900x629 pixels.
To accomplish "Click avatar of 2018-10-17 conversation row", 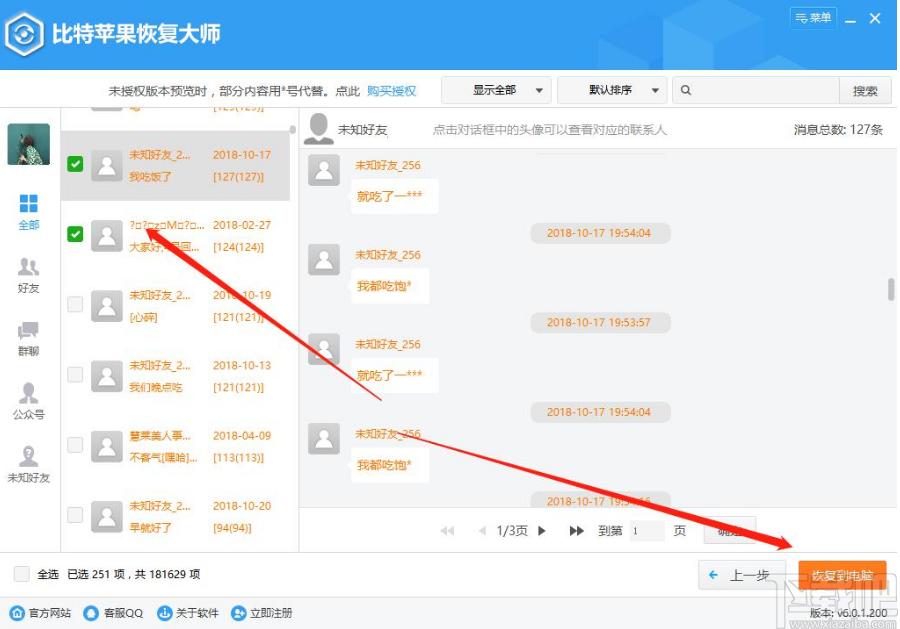I will [107, 165].
